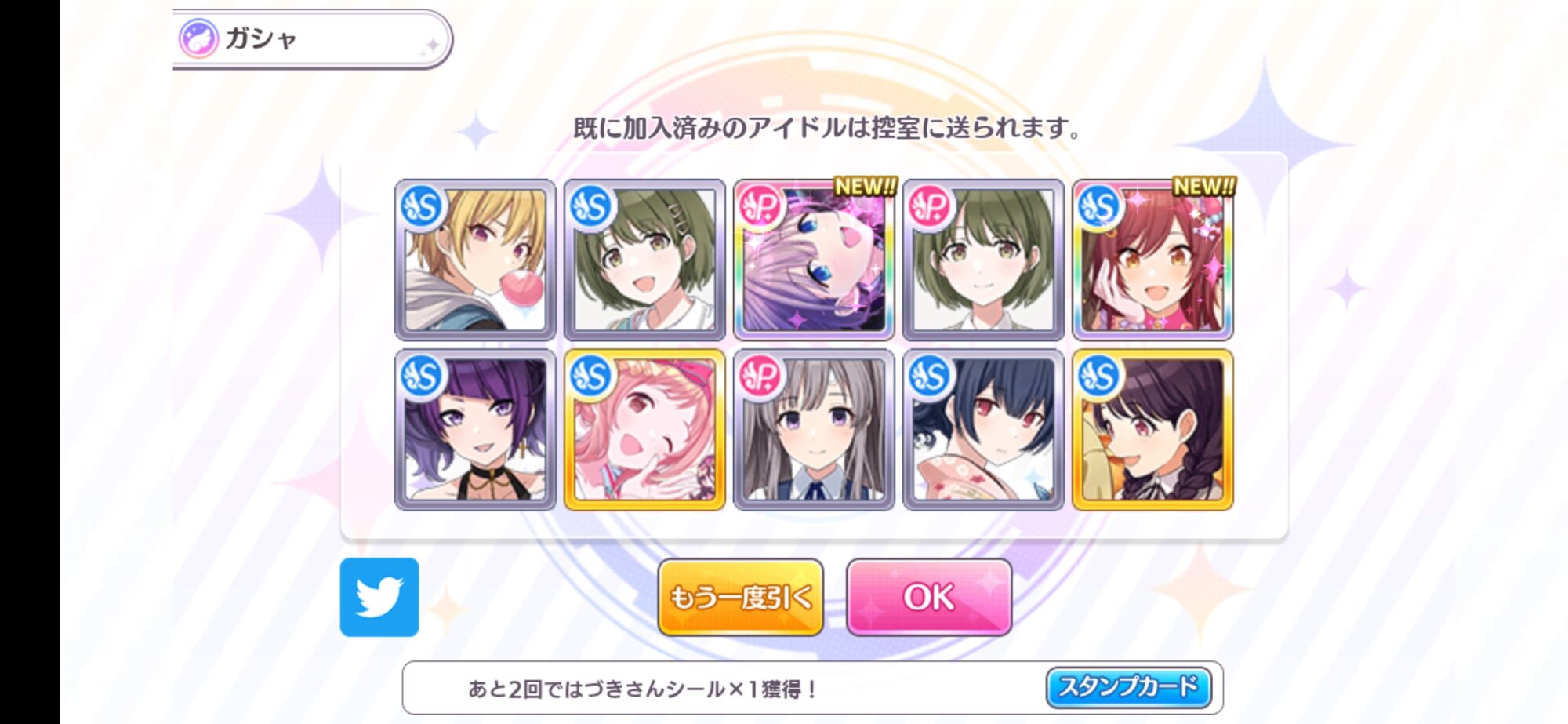The image size is (1568, 724).
Task: Open the NEW red-haired S card
Action: (1152, 260)
